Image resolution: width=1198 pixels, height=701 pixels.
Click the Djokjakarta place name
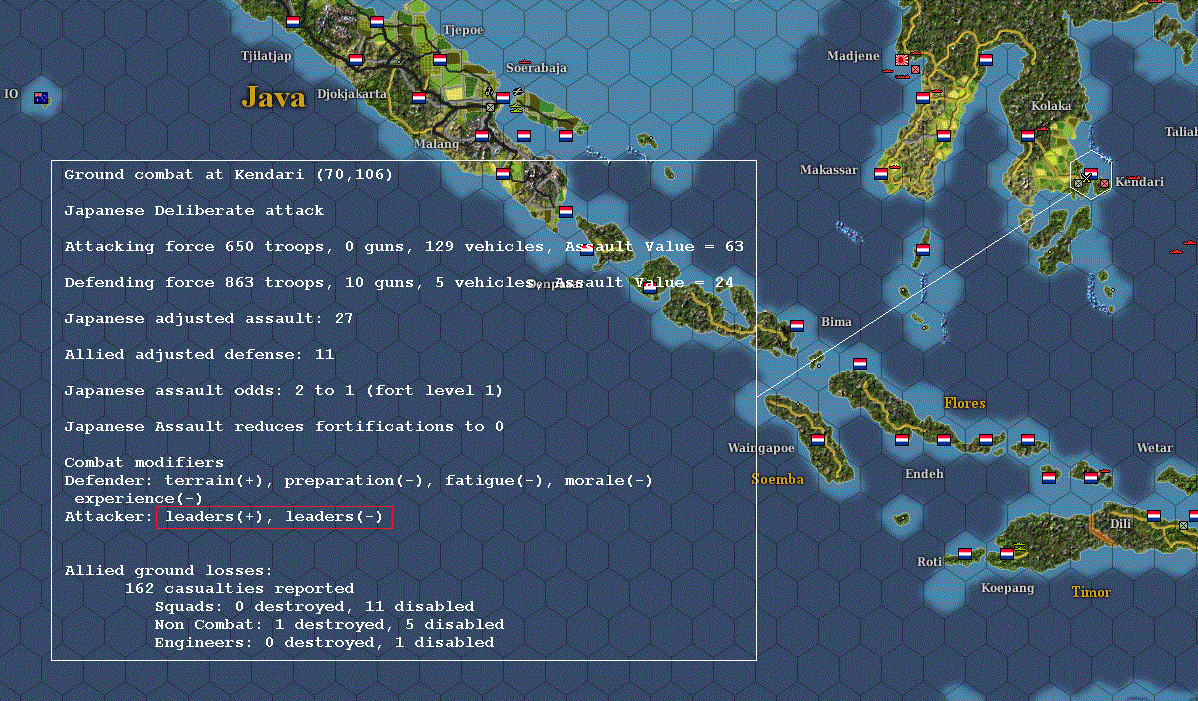click(351, 94)
